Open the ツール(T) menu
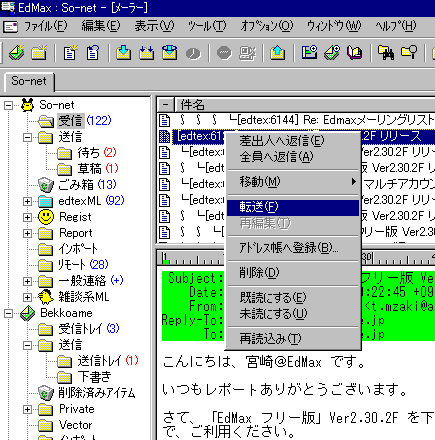This screenshot has height=440, width=435. click(207, 26)
